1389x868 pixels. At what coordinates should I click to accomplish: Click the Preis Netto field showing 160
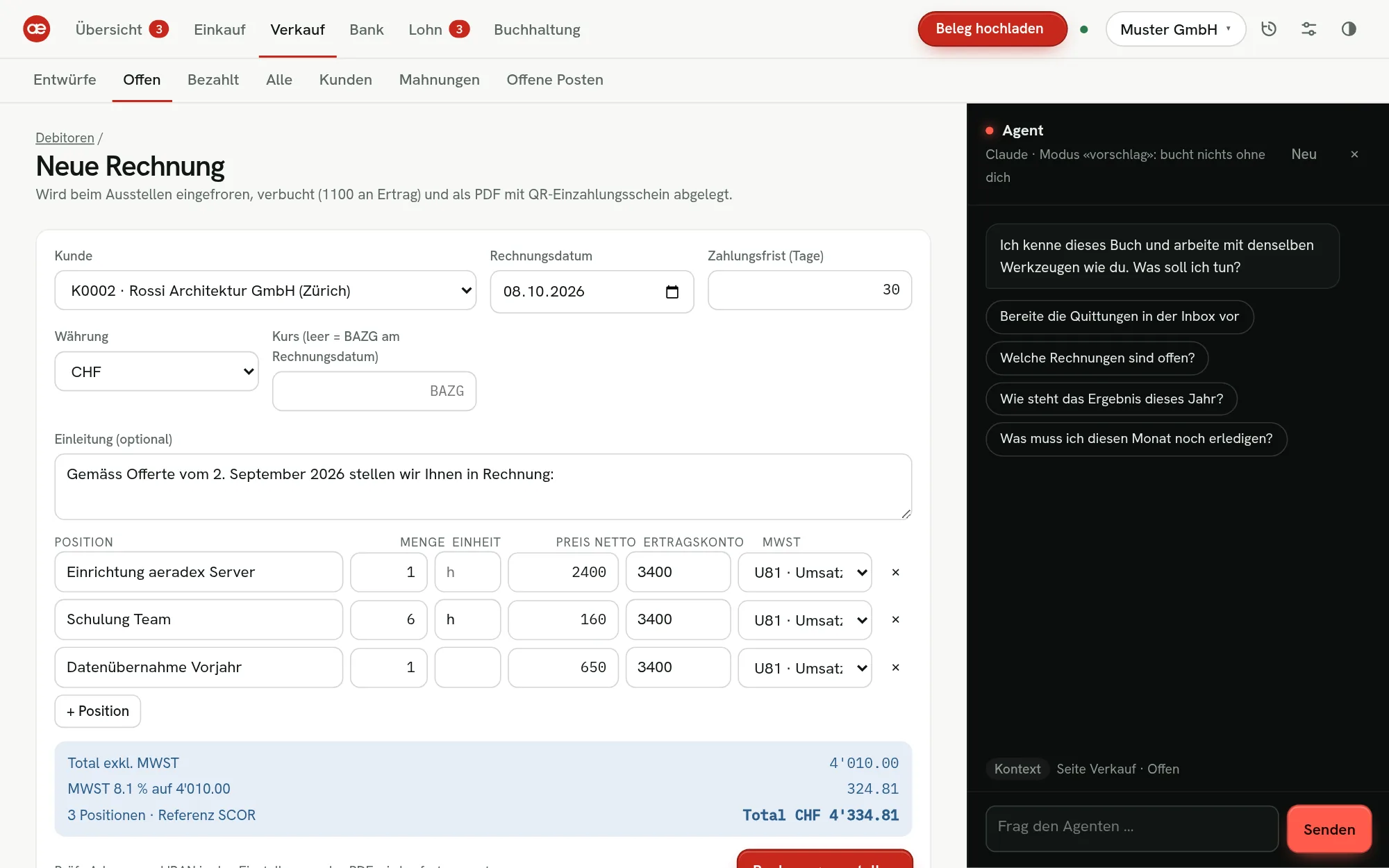pos(563,619)
